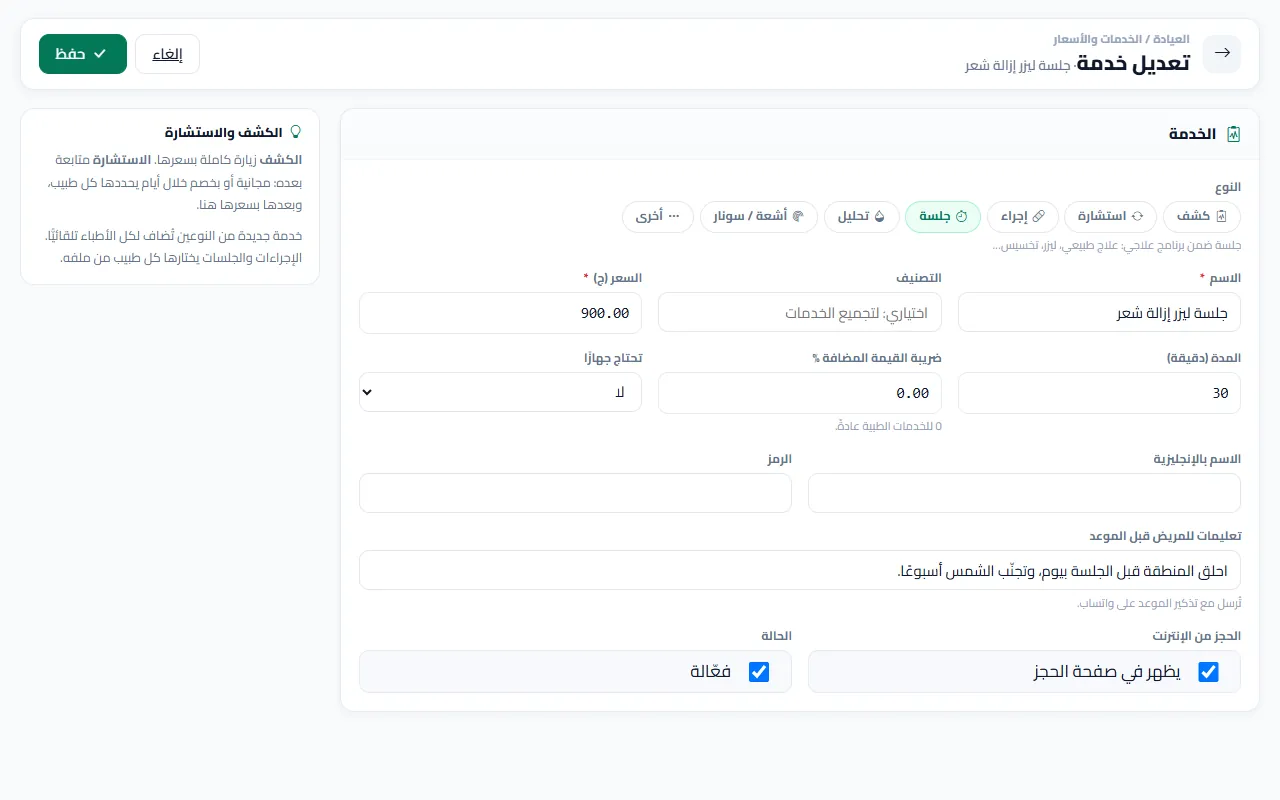Click the الرمز code field
The width and height of the screenshot is (1280, 800).
pos(575,493)
